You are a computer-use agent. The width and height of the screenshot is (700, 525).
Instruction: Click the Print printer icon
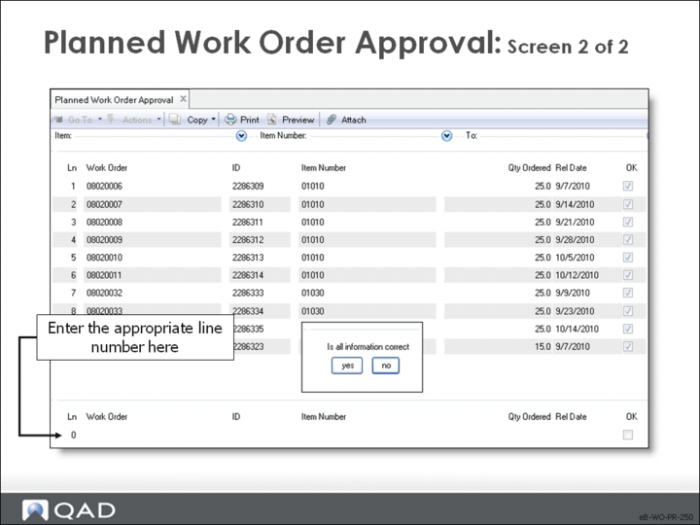(x=230, y=120)
